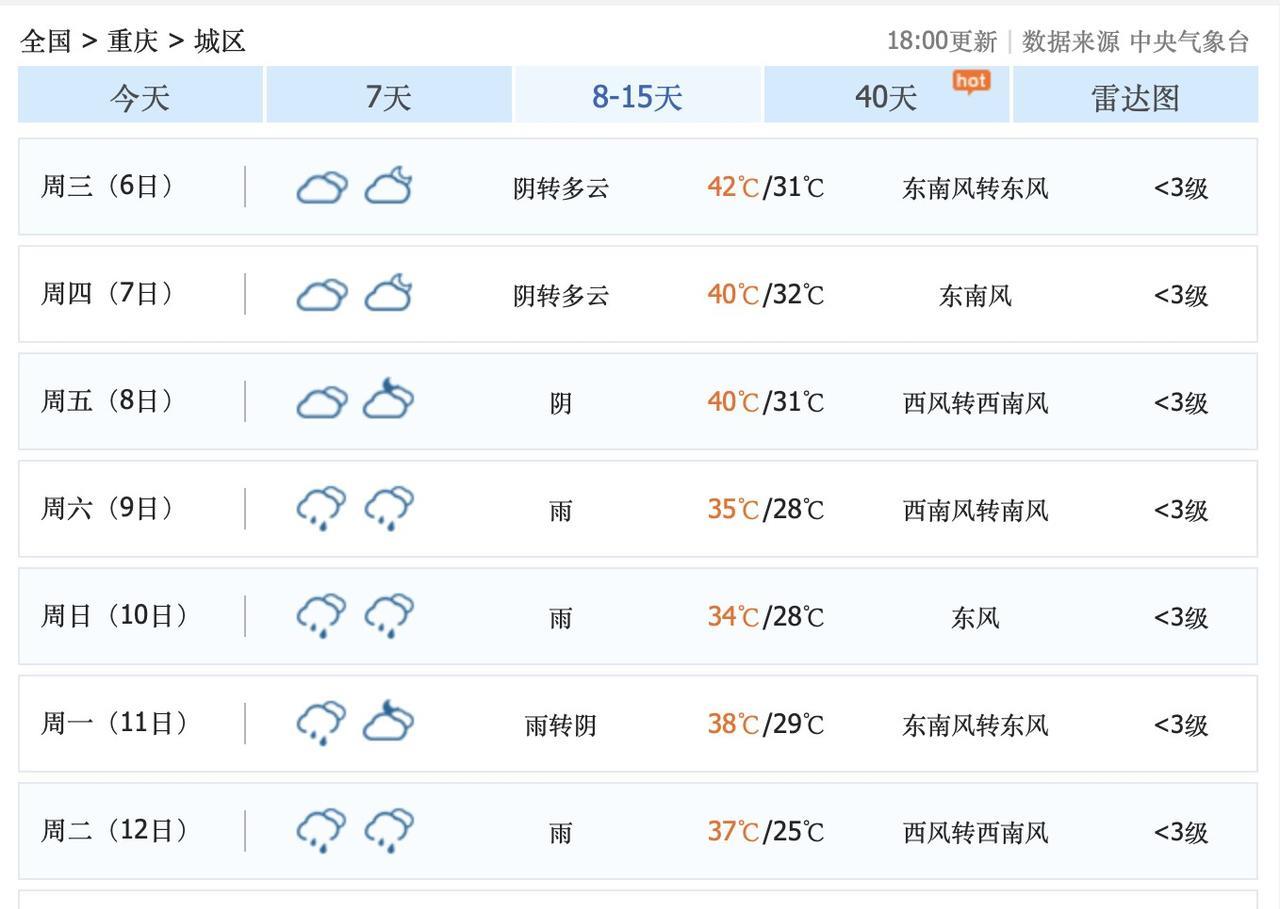Click Monday 11th daytime rain icon
Screen dimensions: 1280x909
pyautogui.click(x=322, y=723)
